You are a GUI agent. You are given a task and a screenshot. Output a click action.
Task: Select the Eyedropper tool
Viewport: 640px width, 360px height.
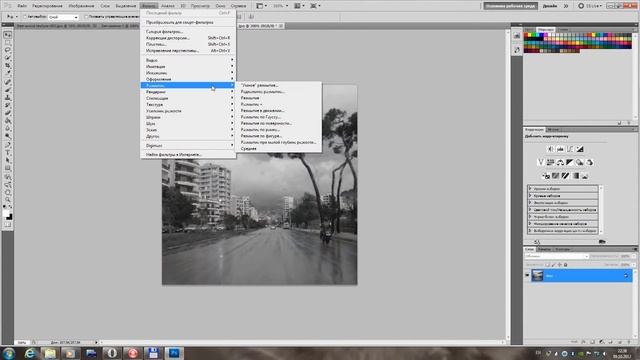[7, 73]
